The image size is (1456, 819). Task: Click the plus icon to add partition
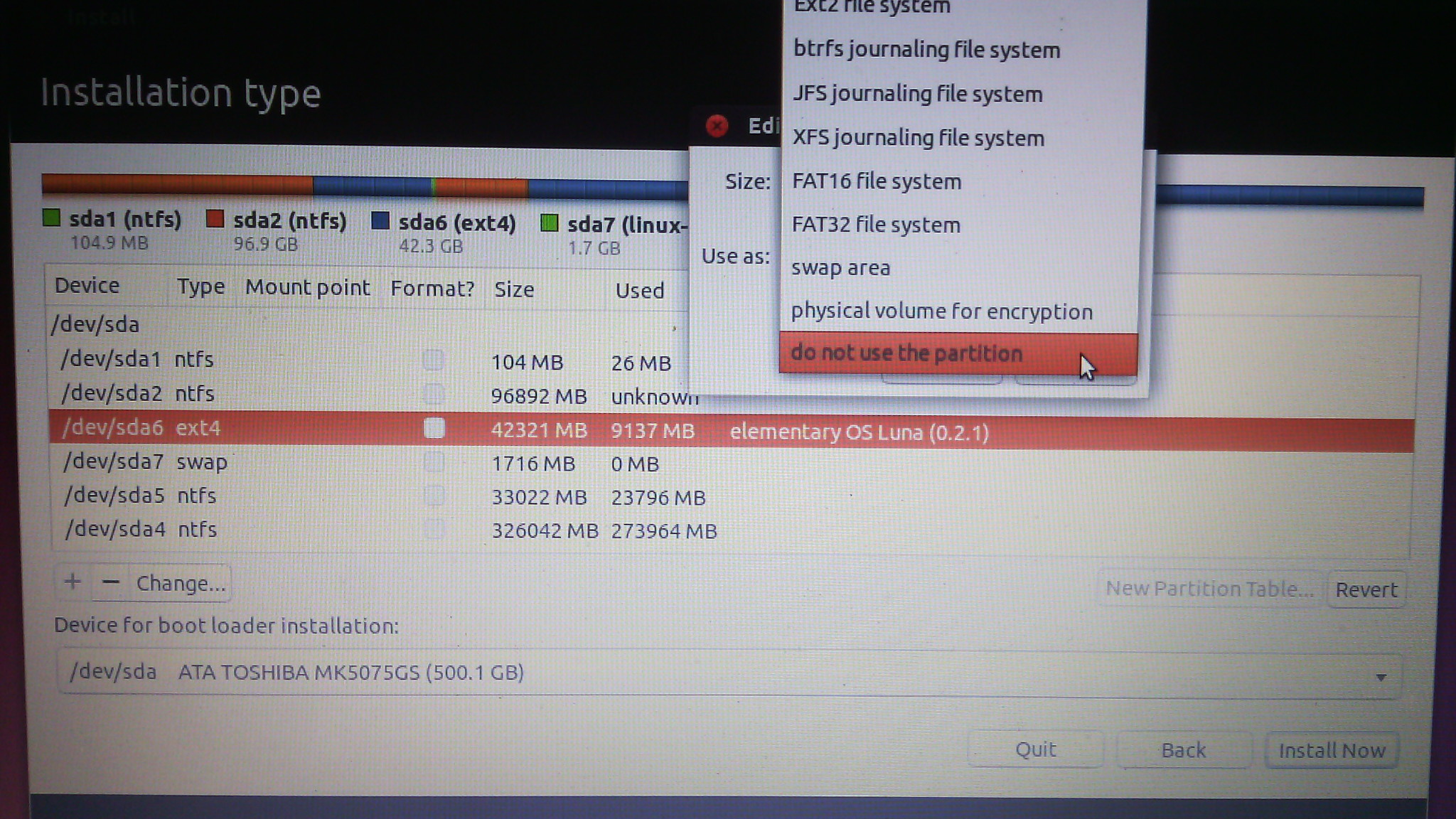point(73,582)
